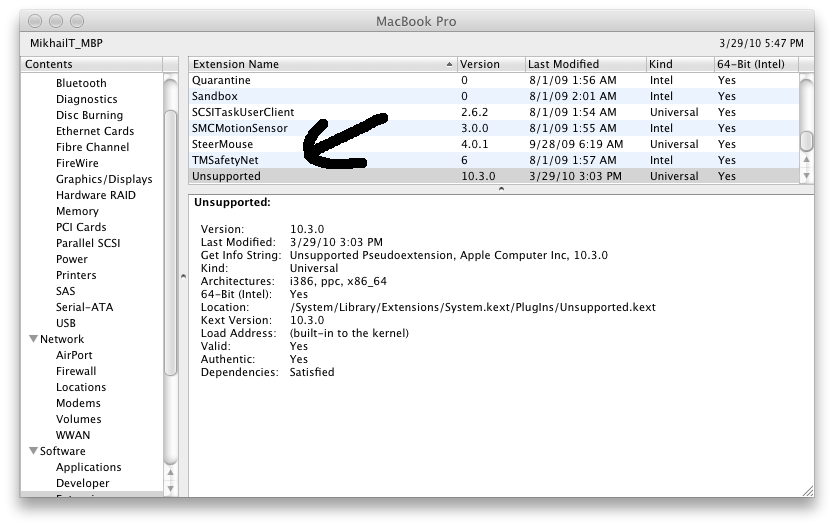Select SAS in the sidebar
This screenshot has height=527, width=834.
point(65,290)
